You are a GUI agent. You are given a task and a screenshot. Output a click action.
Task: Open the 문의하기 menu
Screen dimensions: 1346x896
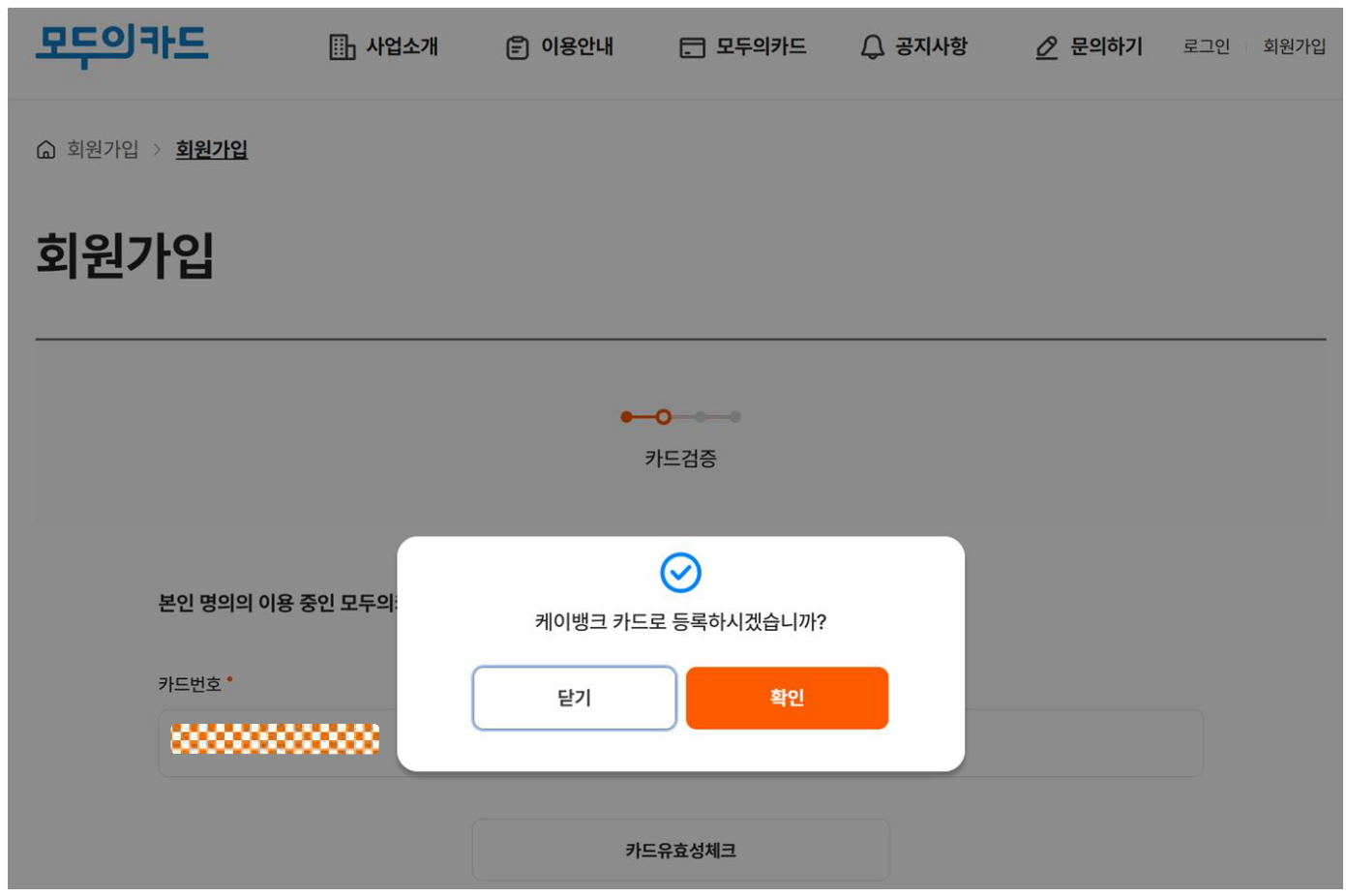(1106, 46)
